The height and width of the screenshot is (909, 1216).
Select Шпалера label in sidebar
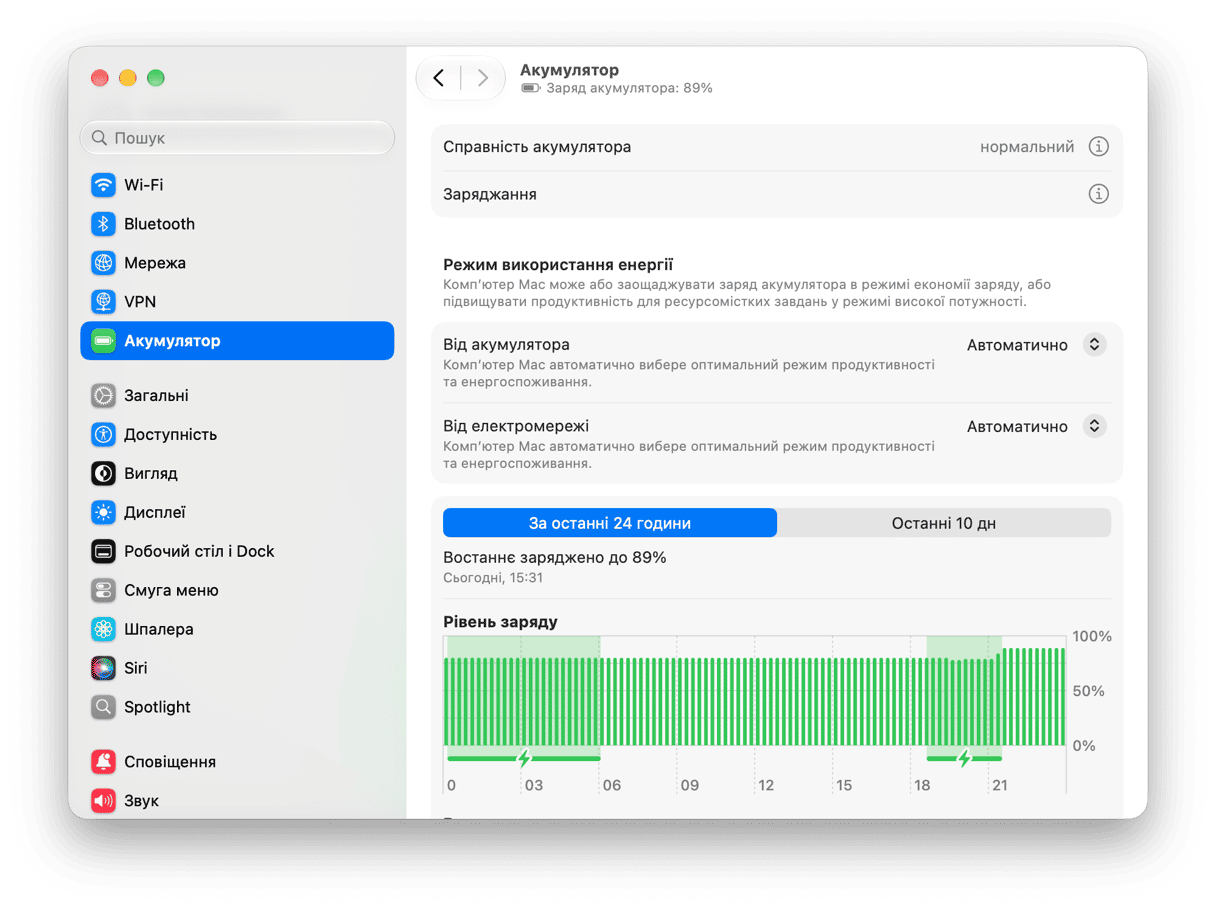click(x=159, y=629)
